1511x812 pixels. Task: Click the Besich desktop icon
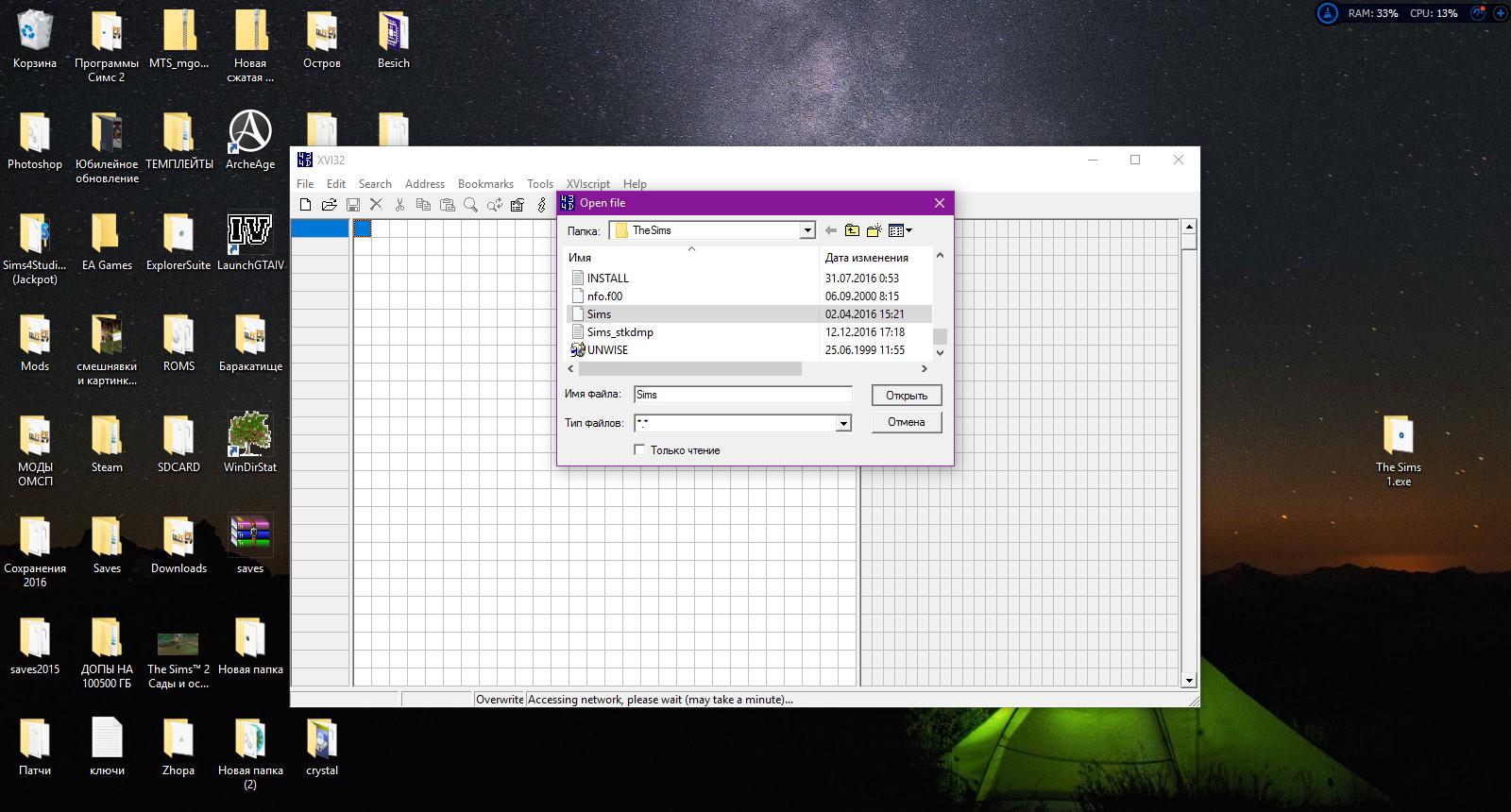394,41
